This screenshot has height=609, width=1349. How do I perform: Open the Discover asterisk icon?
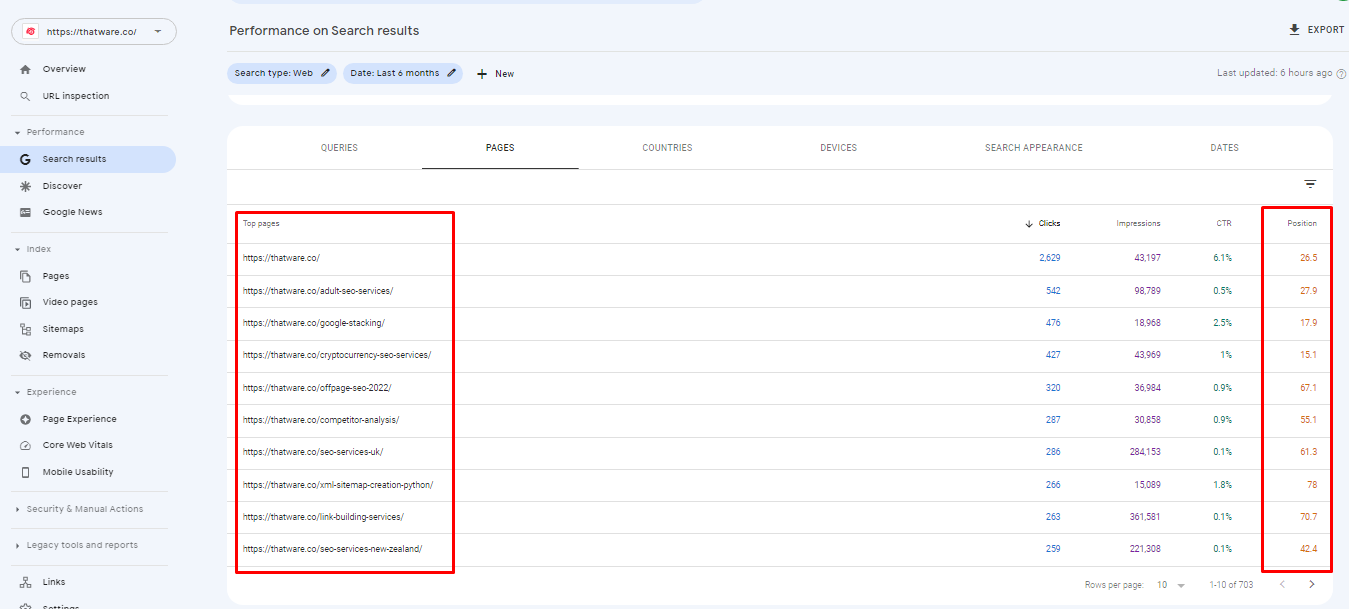point(25,186)
